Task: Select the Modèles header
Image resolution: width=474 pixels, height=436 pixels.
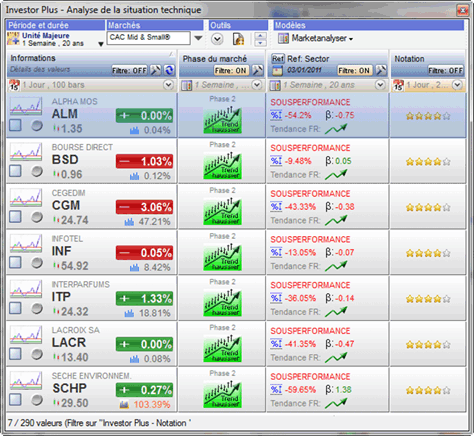Action: (x=369, y=25)
